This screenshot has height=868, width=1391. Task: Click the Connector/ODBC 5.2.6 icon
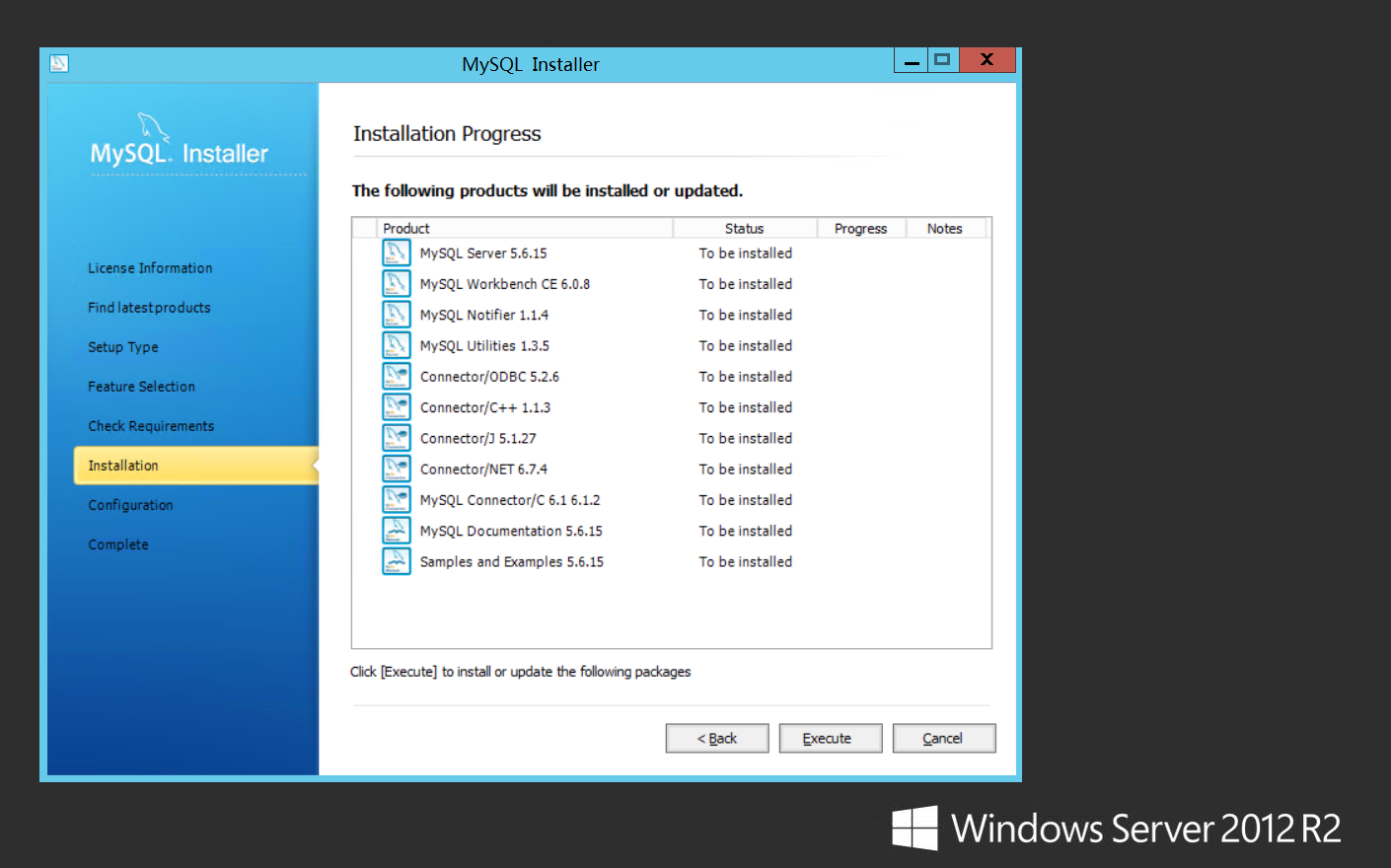[x=396, y=376]
